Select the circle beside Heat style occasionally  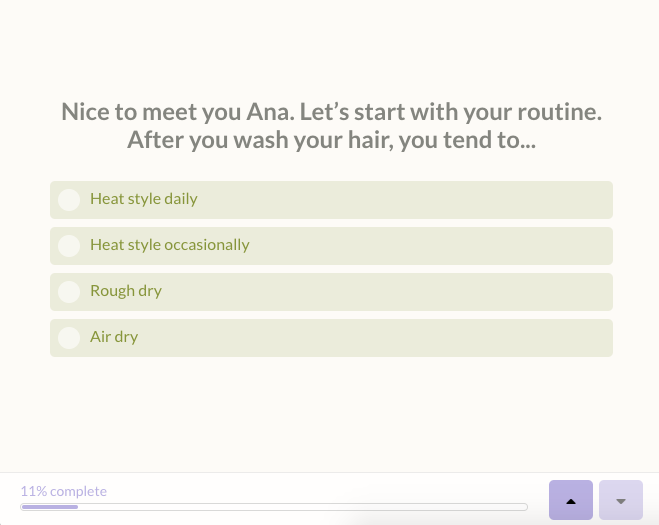pos(69,246)
